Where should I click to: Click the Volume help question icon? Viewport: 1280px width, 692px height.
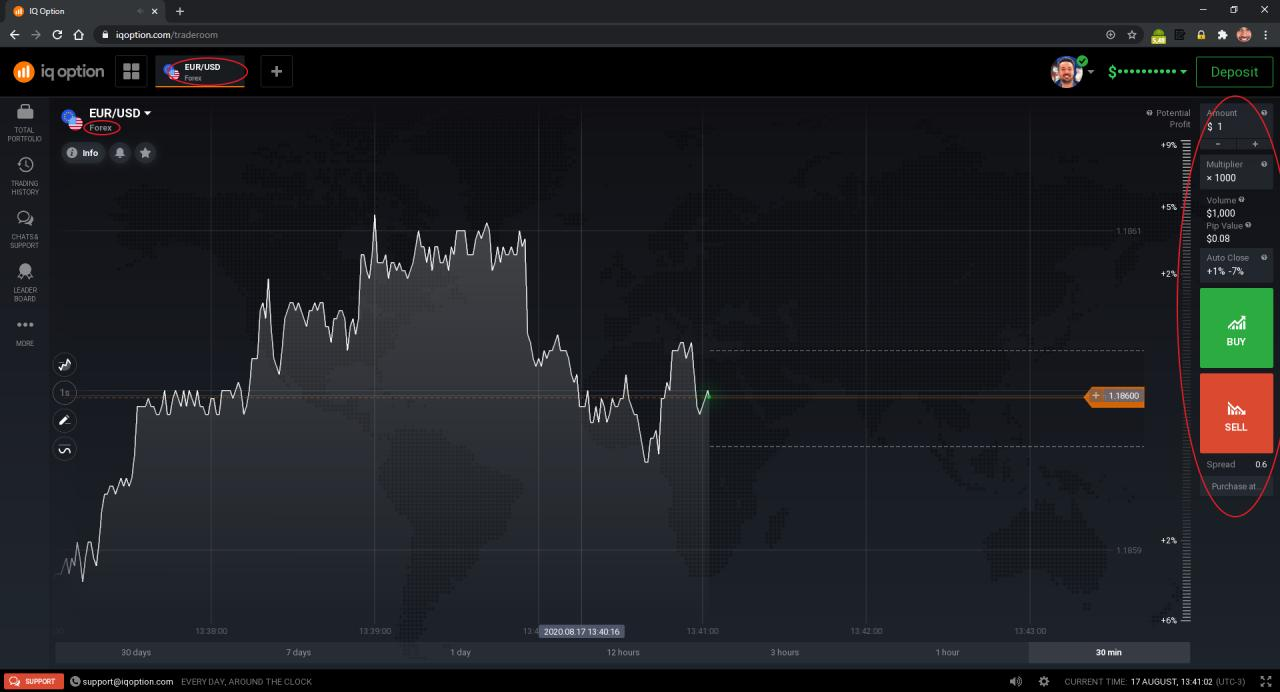pyautogui.click(x=1244, y=200)
